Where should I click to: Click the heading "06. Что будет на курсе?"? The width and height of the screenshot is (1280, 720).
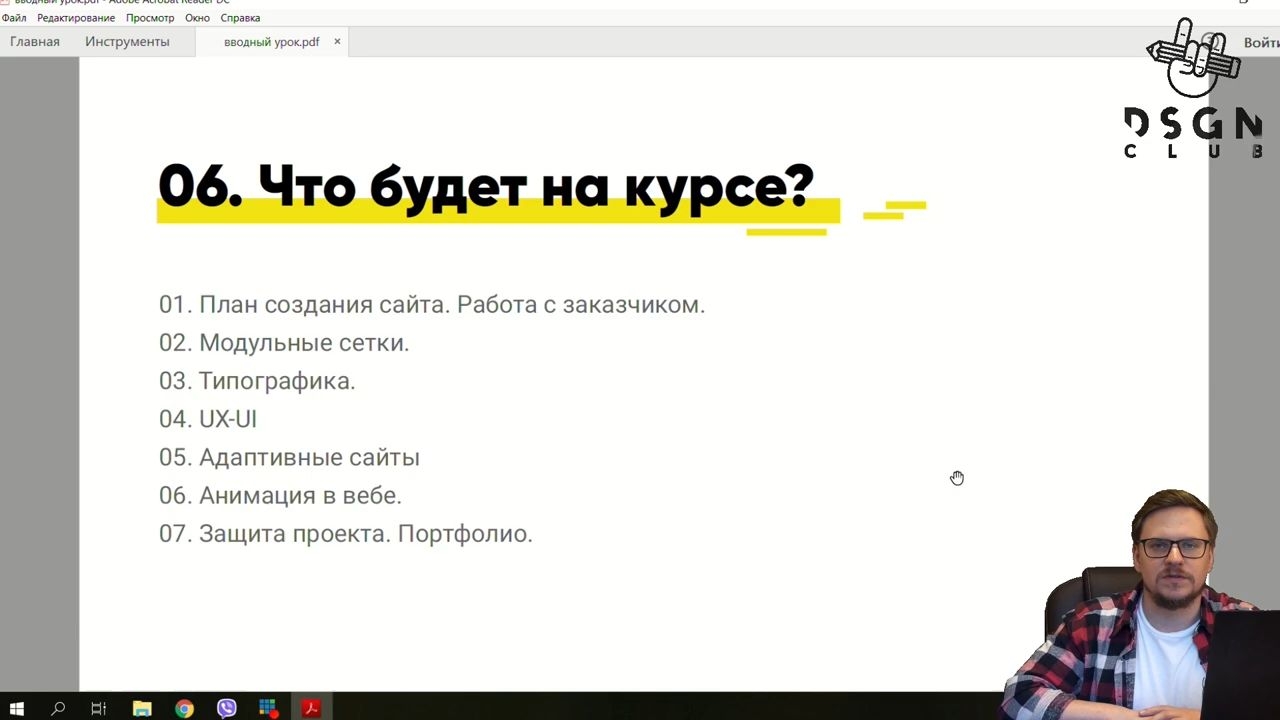tap(486, 186)
